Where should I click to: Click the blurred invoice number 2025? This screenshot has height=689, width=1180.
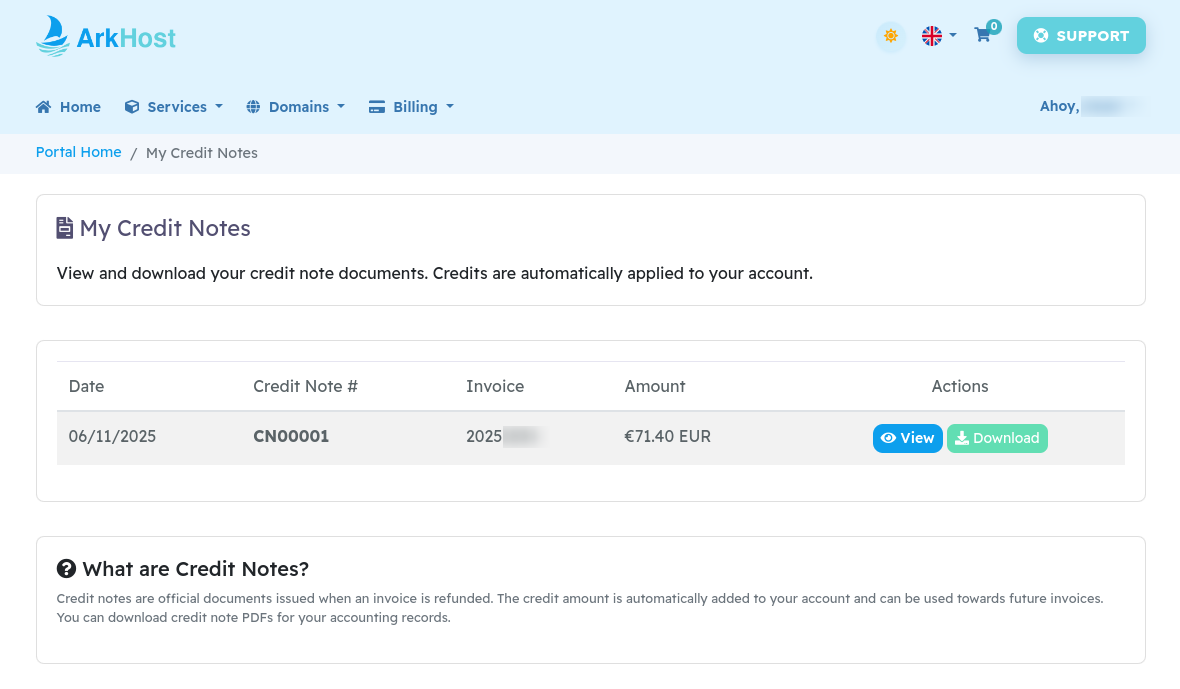coord(503,437)
